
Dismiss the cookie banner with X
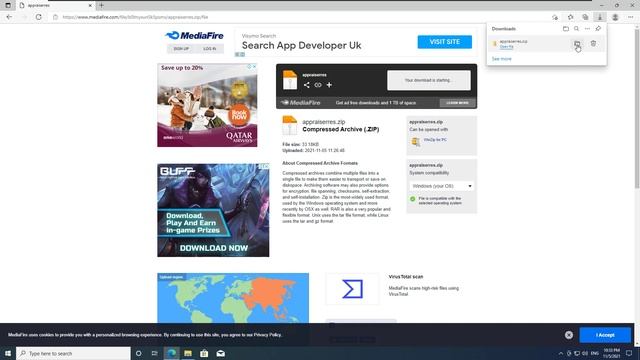tap(569, 335)
